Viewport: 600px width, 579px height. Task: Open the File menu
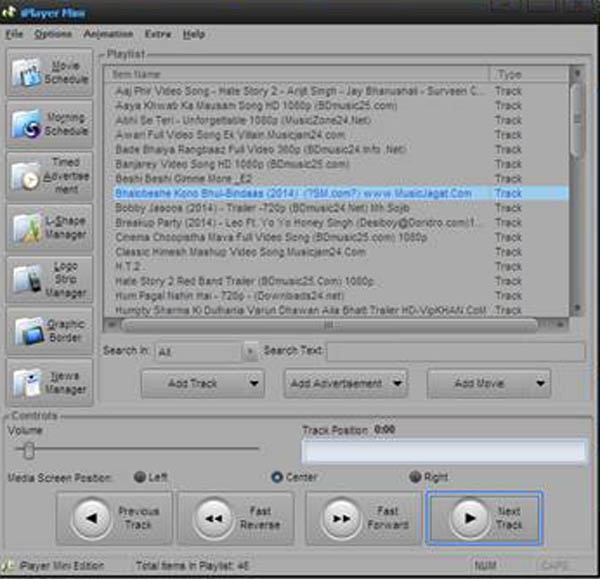(x=14, y=34)
